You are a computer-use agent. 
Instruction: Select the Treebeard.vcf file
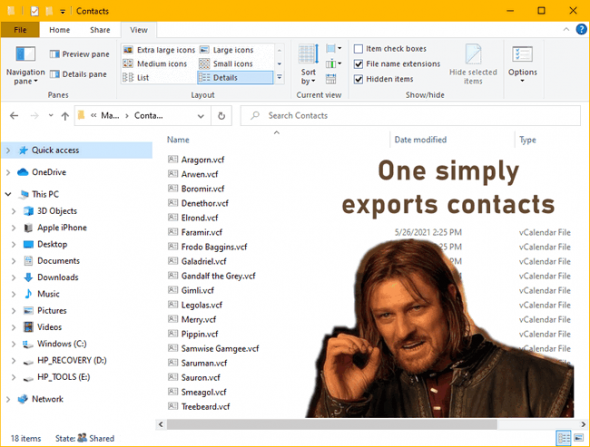tap(205, 406)
